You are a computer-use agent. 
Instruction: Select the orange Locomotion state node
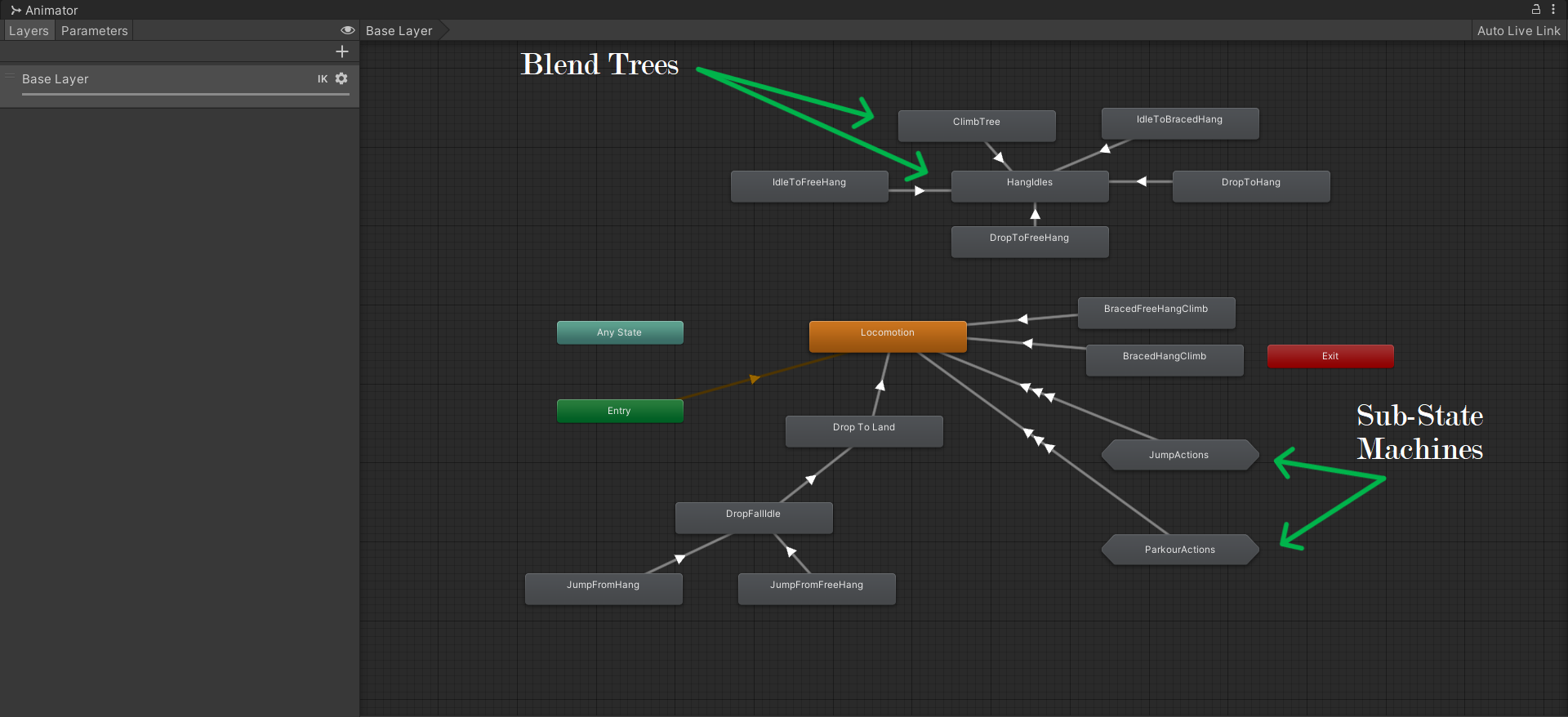coord(887,336)
